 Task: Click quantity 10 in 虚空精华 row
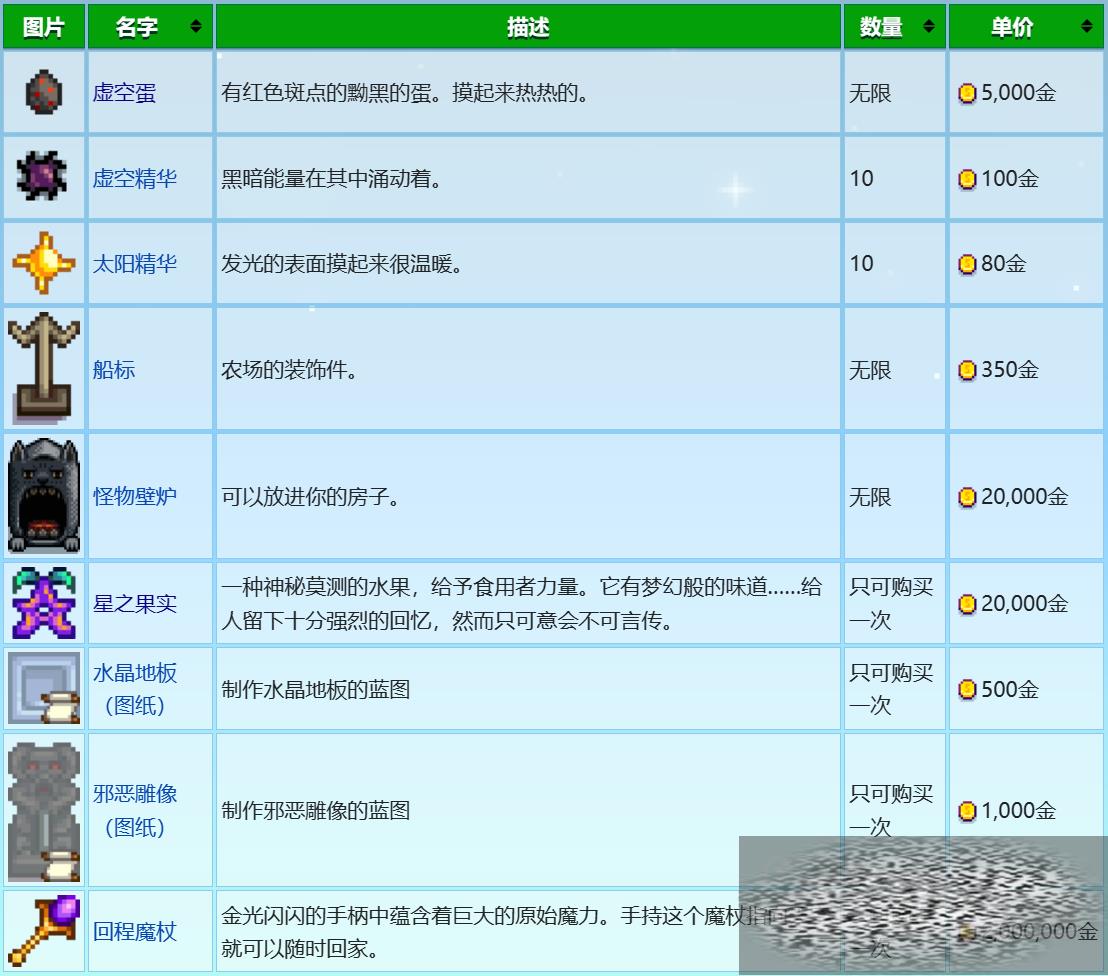(861, 179)
